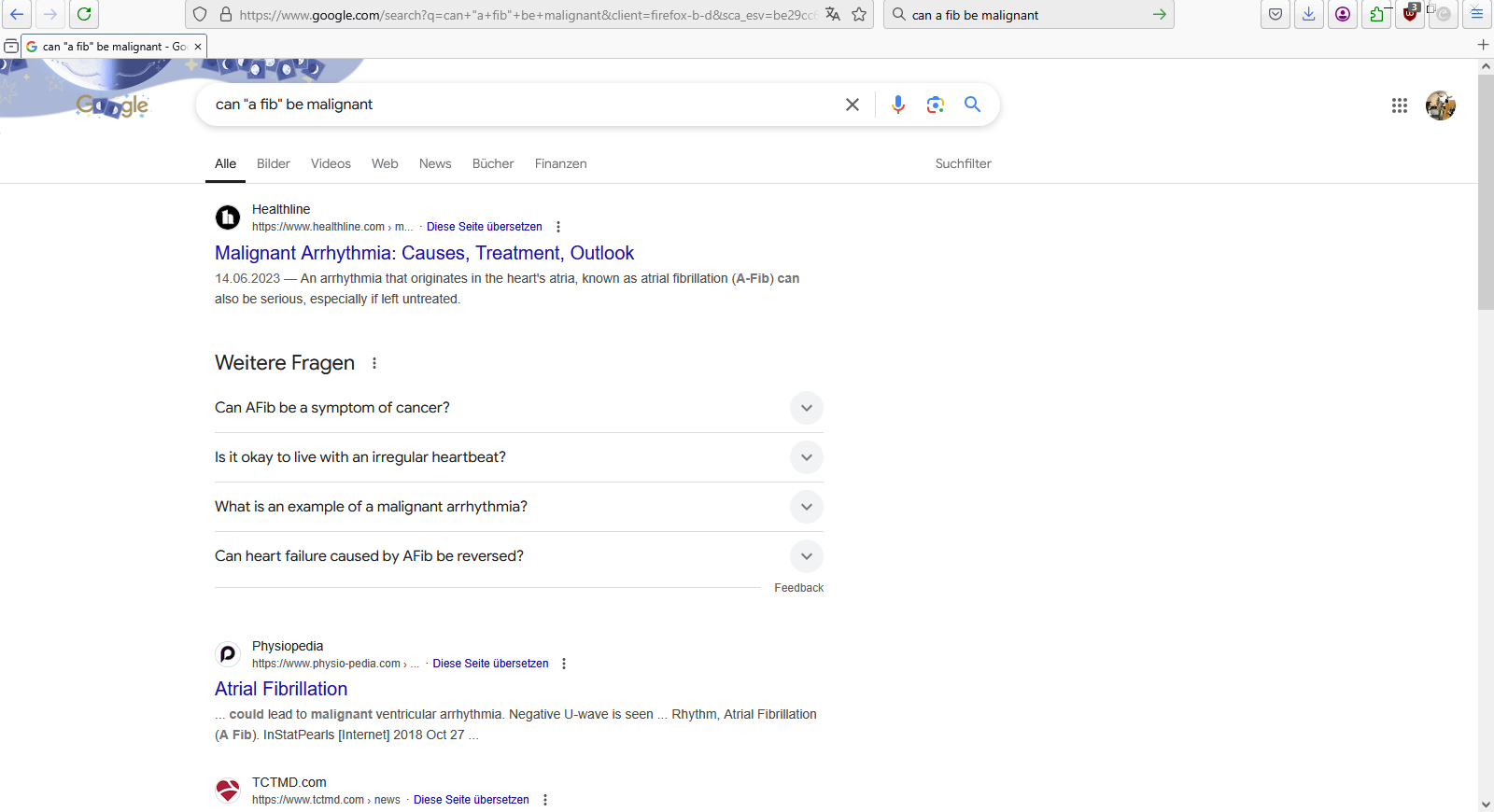Image resolution: width=1494 pixels, height=812 pixels.
Task: Expand "Is it okay to live with an irregular heartbeat?"
Action: point(806,457)
